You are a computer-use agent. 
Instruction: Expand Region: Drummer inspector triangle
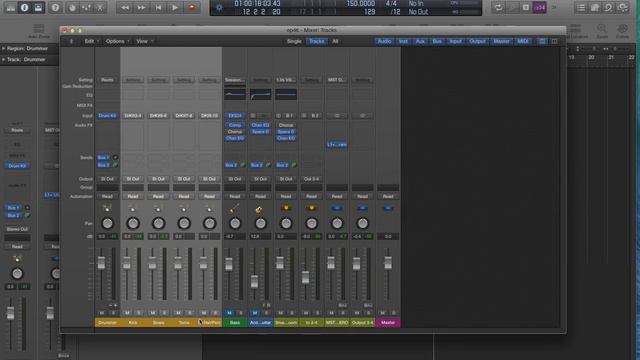click(x=4, y=49)
